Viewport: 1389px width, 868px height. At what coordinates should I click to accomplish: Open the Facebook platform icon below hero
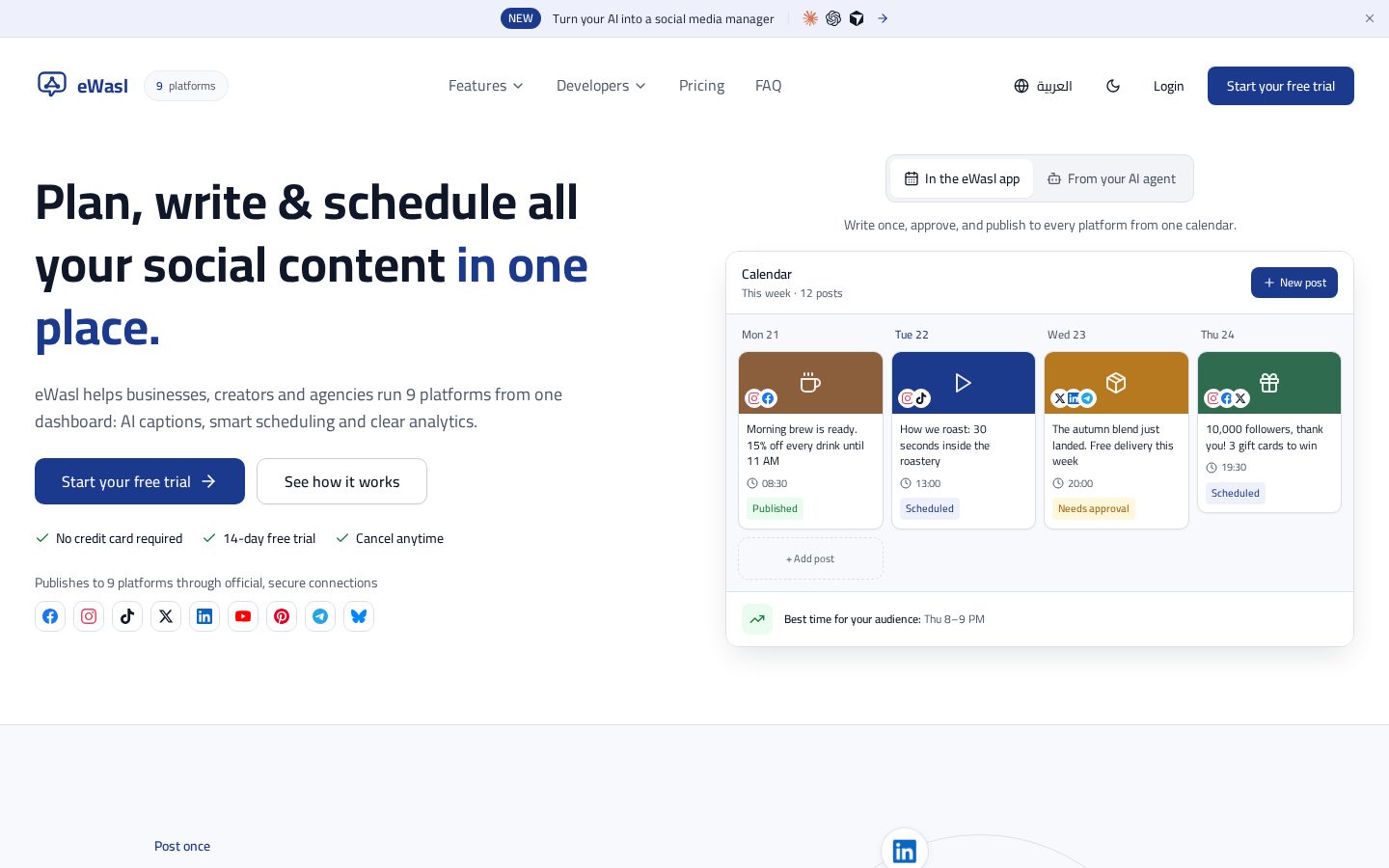[x=50, y=616]
